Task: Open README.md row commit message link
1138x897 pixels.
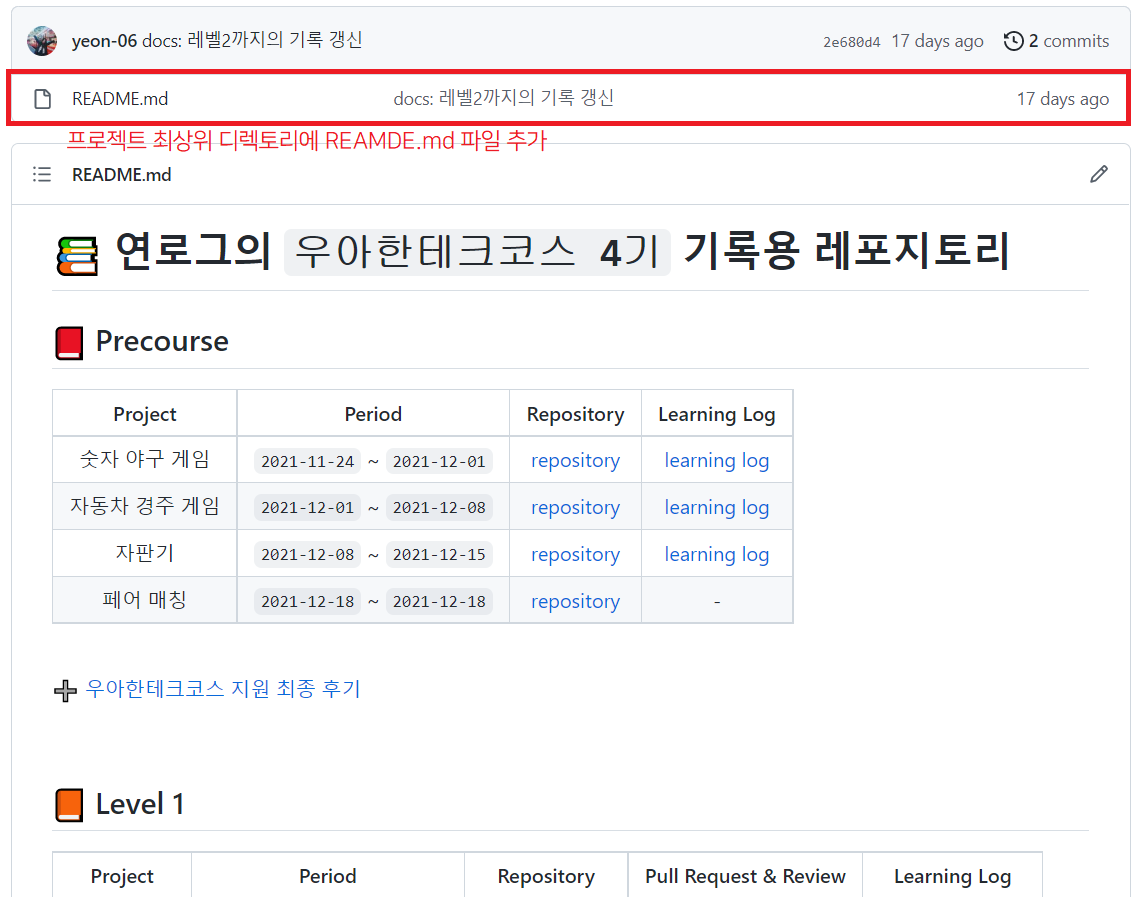Action: [504, 98]
